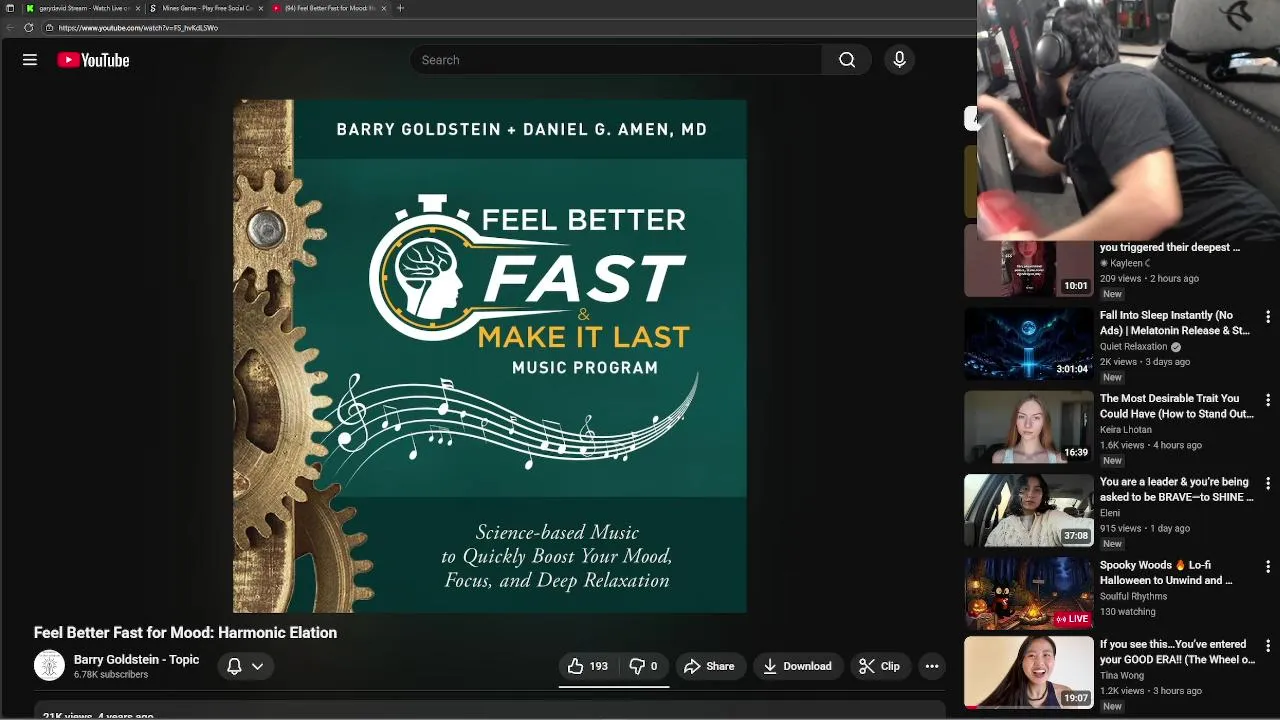Image resolution: width=1280 pixels, height=720 pixels.
Task: Switch to the Mines Game browser tab
Action: pyautogui.click(x=205, y=8)
